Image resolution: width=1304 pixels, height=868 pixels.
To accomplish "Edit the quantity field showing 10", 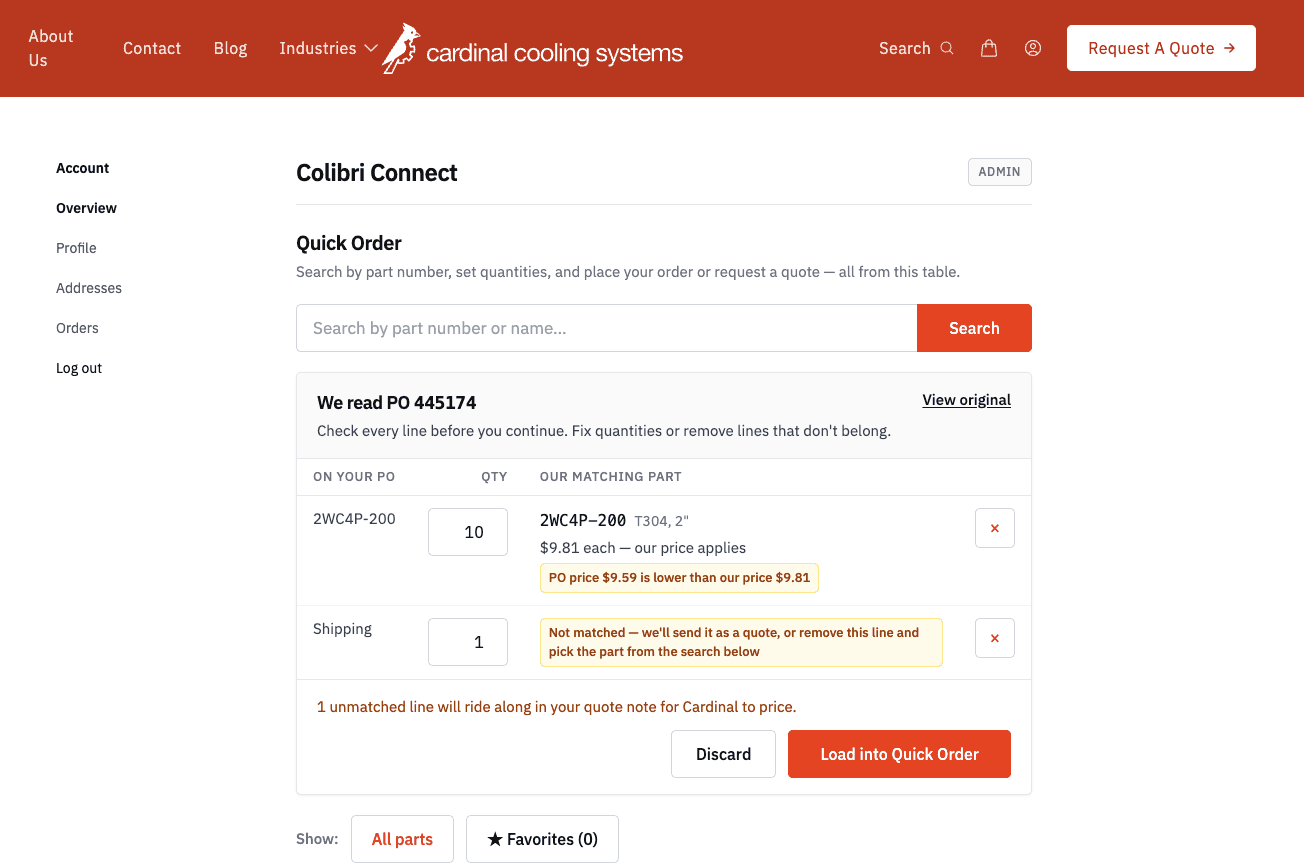I will tap(468, 532).
